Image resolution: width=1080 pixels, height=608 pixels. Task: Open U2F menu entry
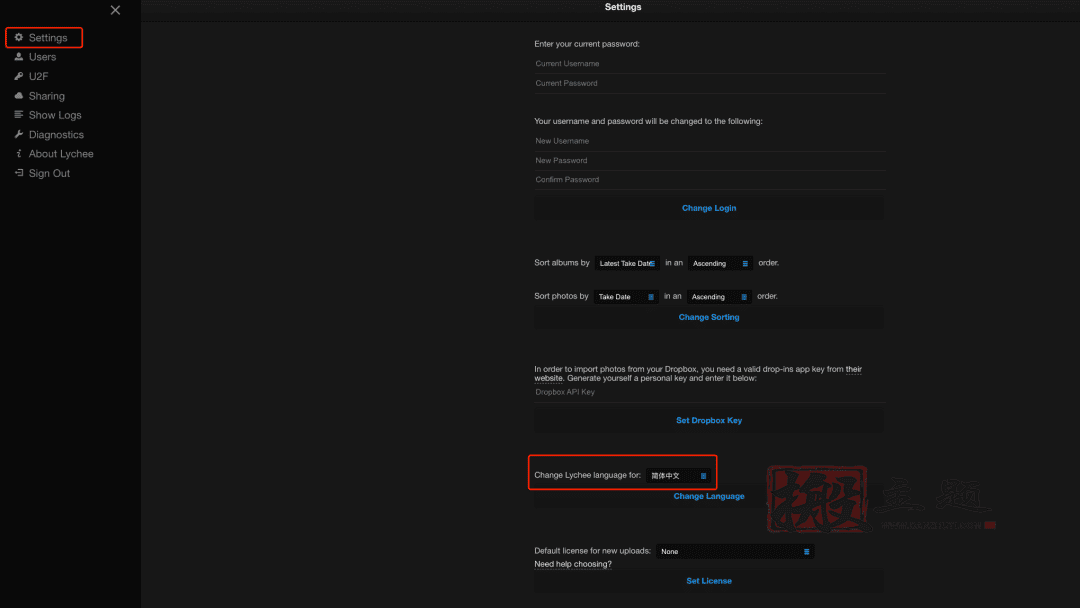(39, 76)
